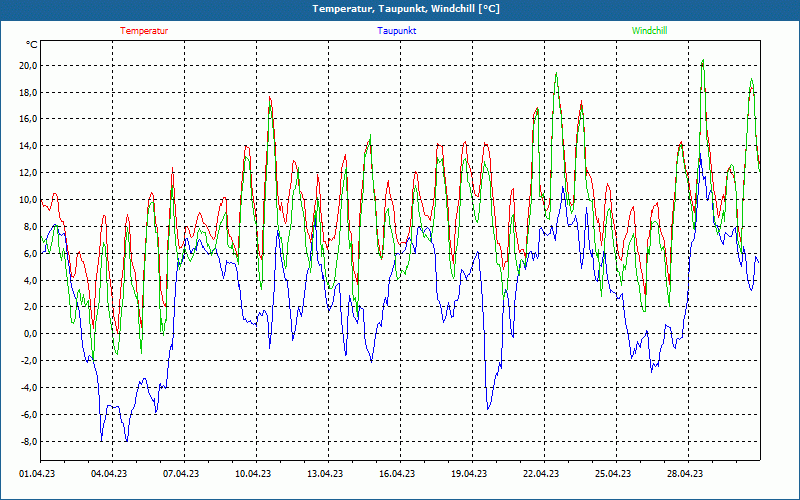The height and width of the screenshot is (500, 800).
Task: Click the 25.04.23 date label
Action: tap(613, 474)
